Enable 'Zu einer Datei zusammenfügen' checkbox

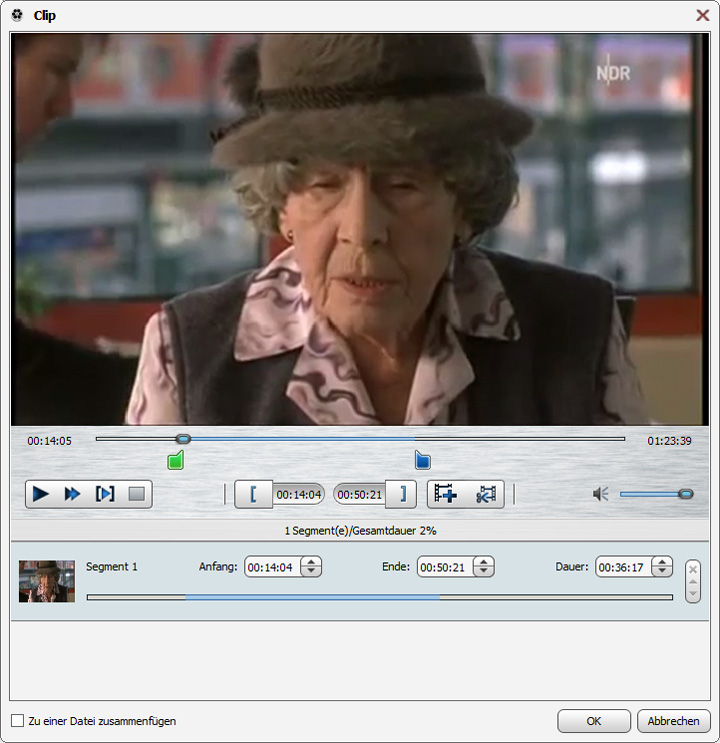18,721
